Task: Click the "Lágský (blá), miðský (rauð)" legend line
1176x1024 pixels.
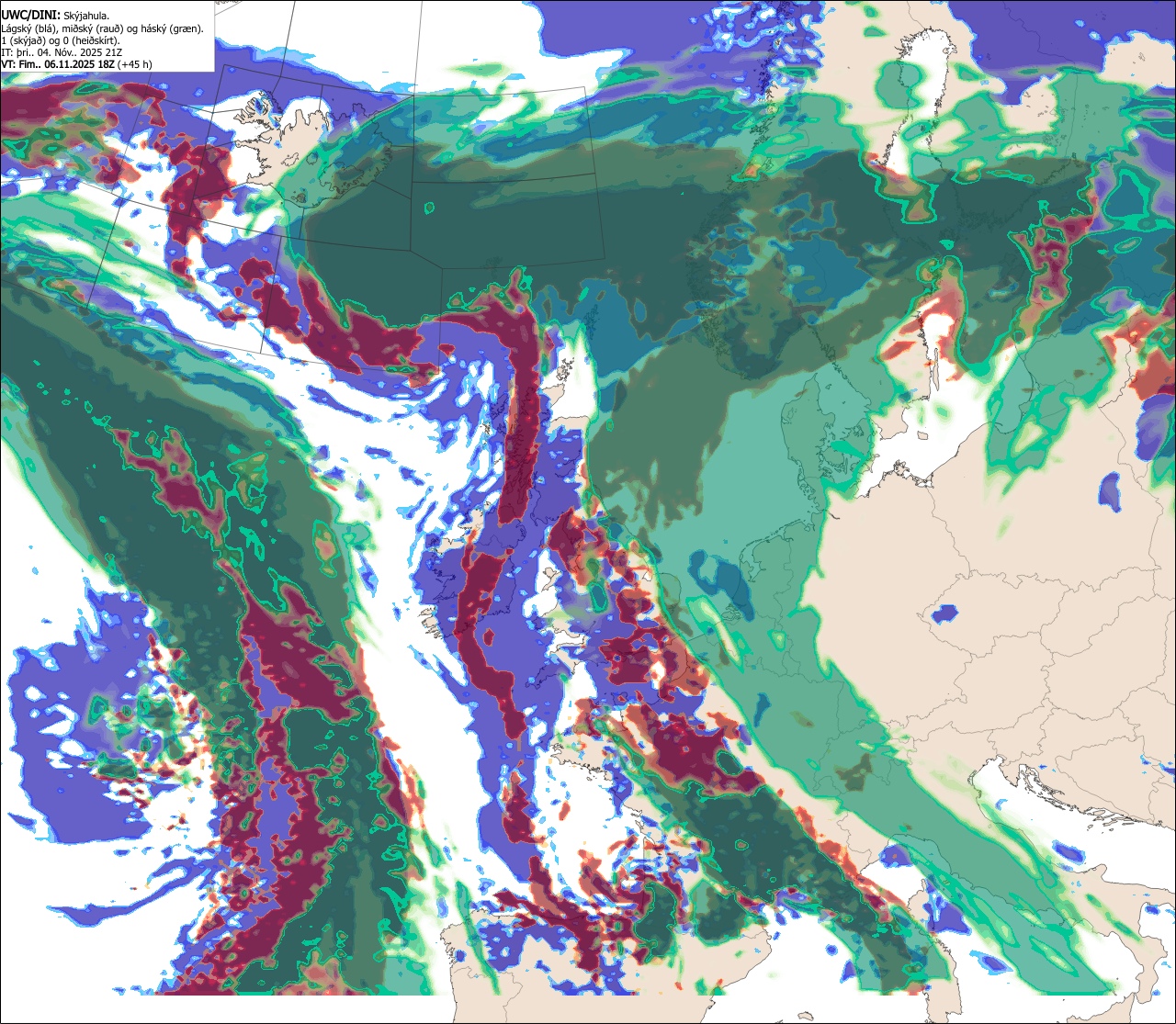Action: point(103,28)
